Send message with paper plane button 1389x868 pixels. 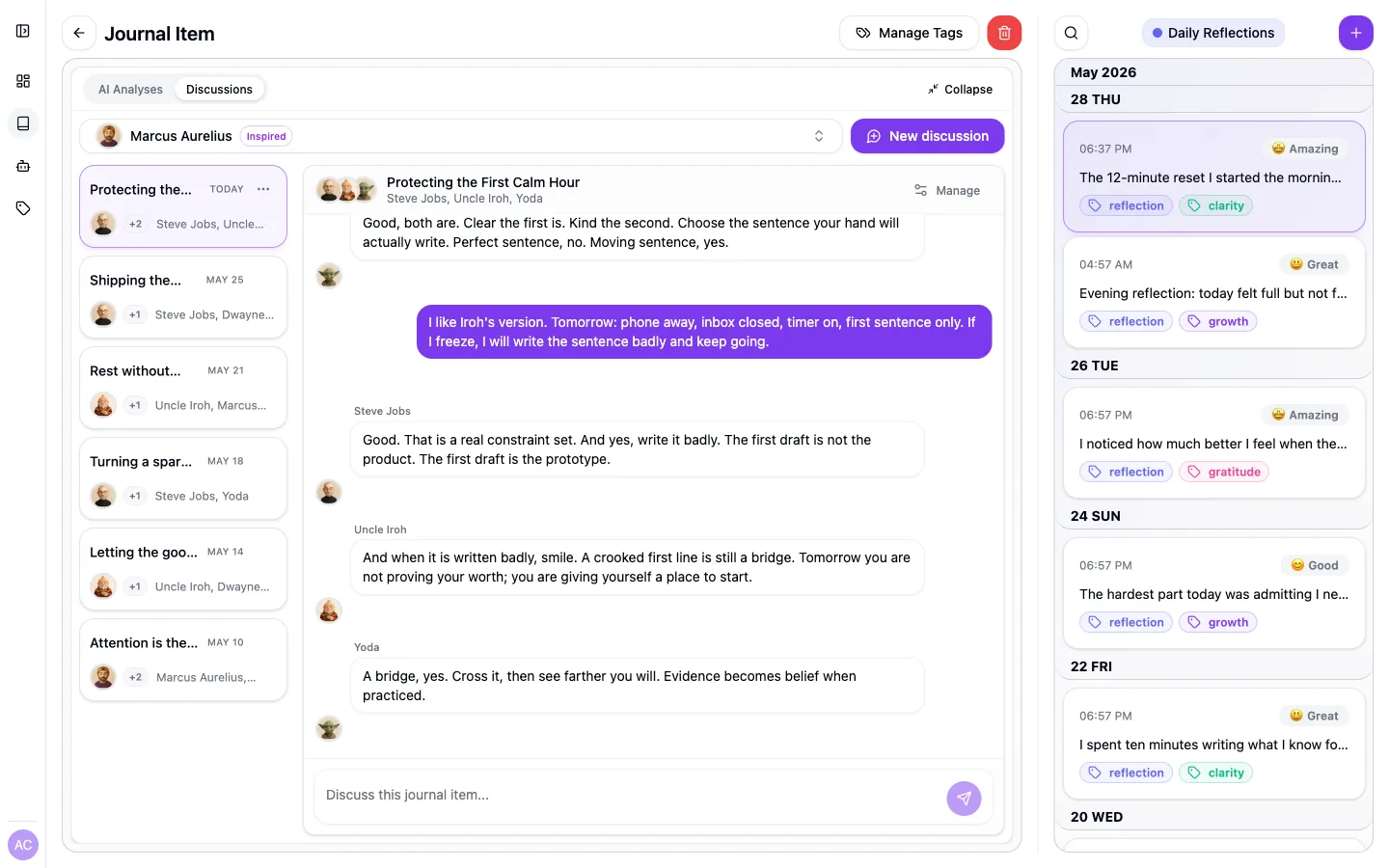(x=964, y=798)
